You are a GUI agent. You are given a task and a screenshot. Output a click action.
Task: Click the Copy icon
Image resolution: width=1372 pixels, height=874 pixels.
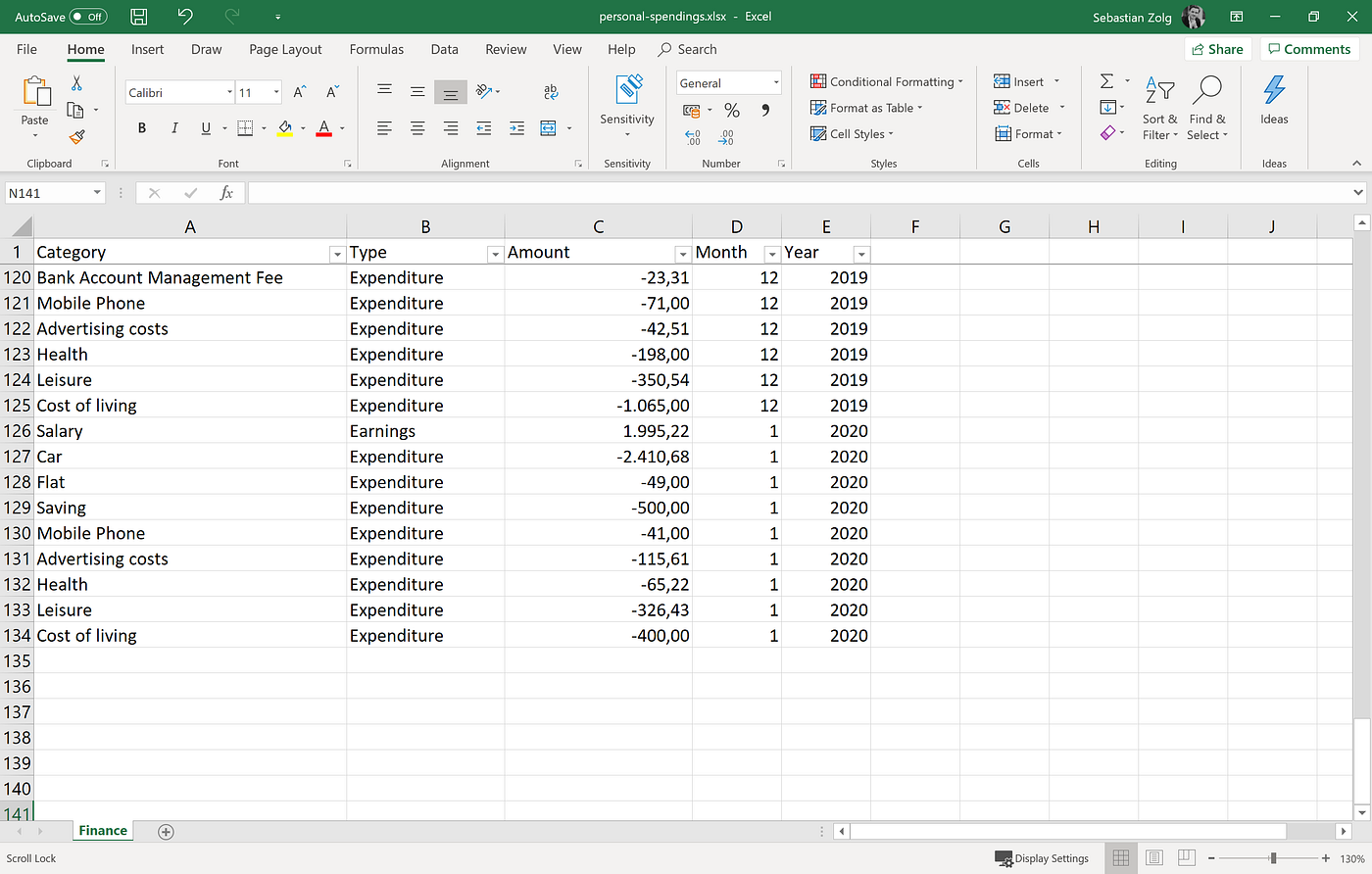coord(74,110)
